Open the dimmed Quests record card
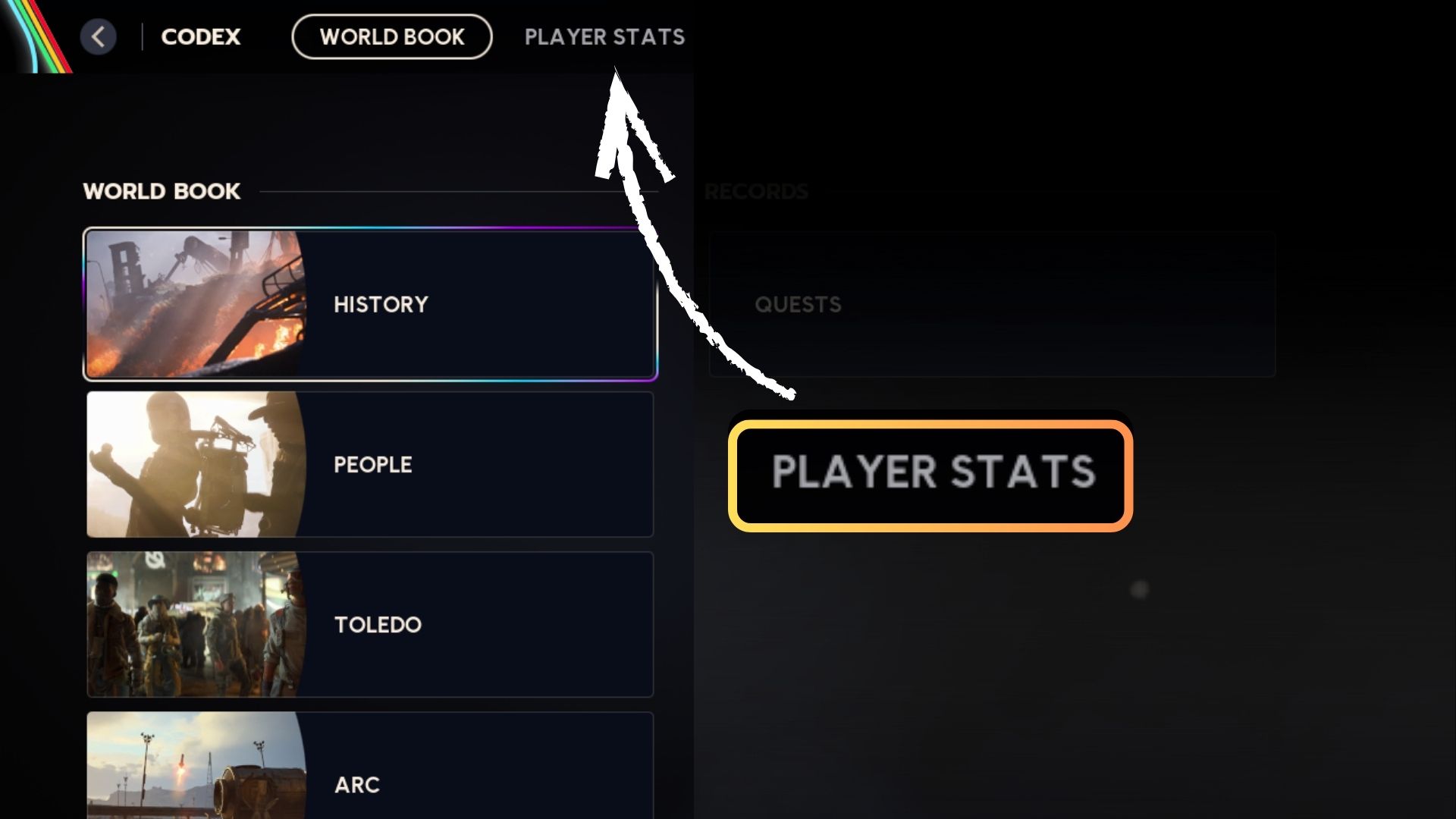Screen dimensions: 1456x819 tap(991, 304)
